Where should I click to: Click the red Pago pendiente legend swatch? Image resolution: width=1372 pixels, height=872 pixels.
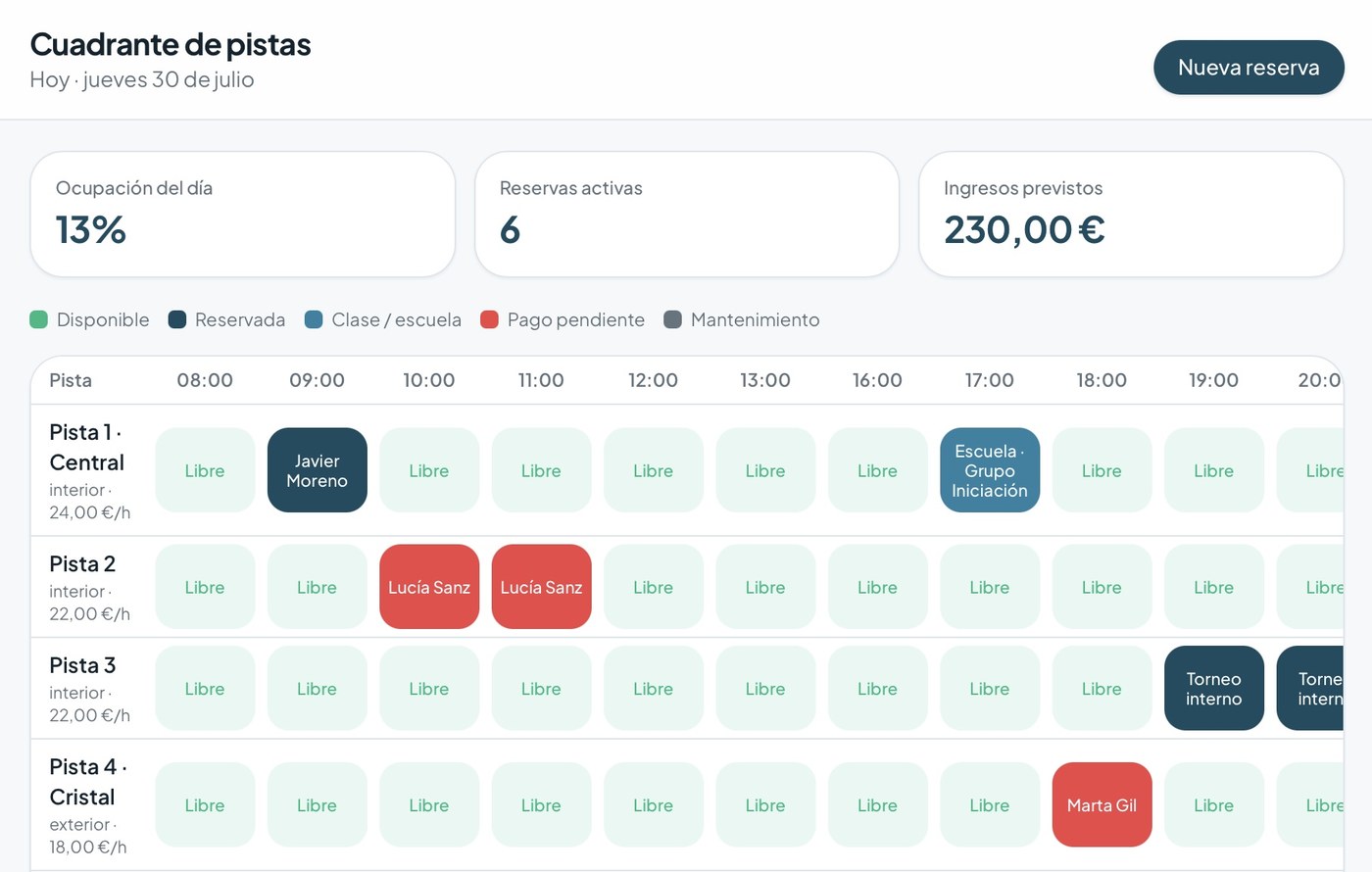click(490, 319)
